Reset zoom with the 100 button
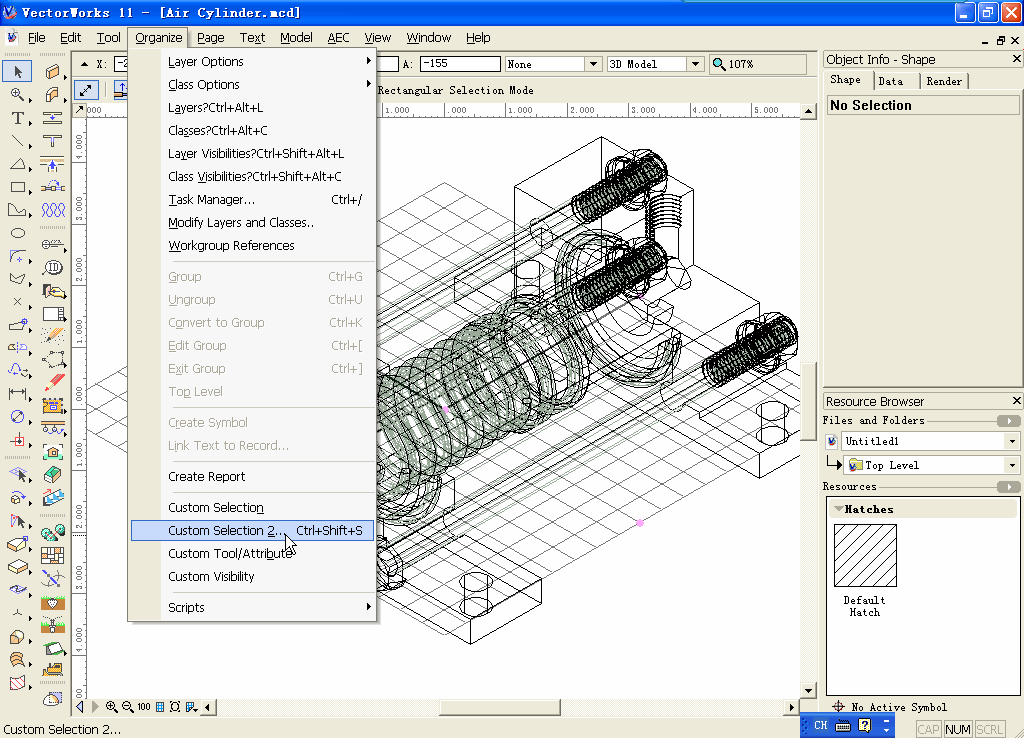The width and height of the screenshot is (1024, 738). (144, 707)
